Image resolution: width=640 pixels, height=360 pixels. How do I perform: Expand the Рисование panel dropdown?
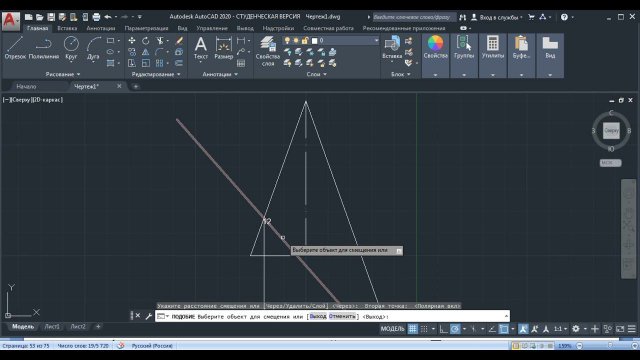[62, 74]
